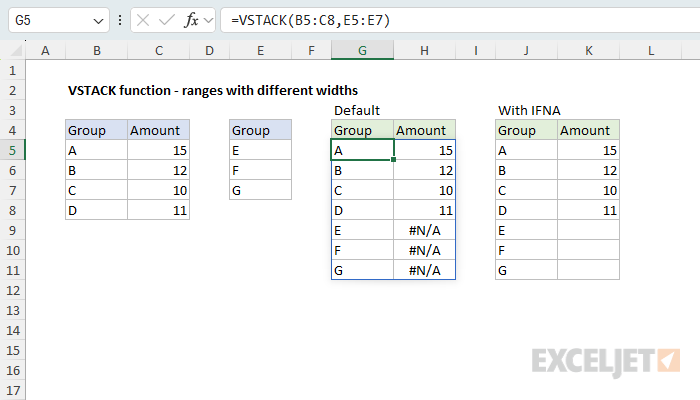
Task: Click into the formula bar containing VSTACK formula
Action: pos(460,20)
